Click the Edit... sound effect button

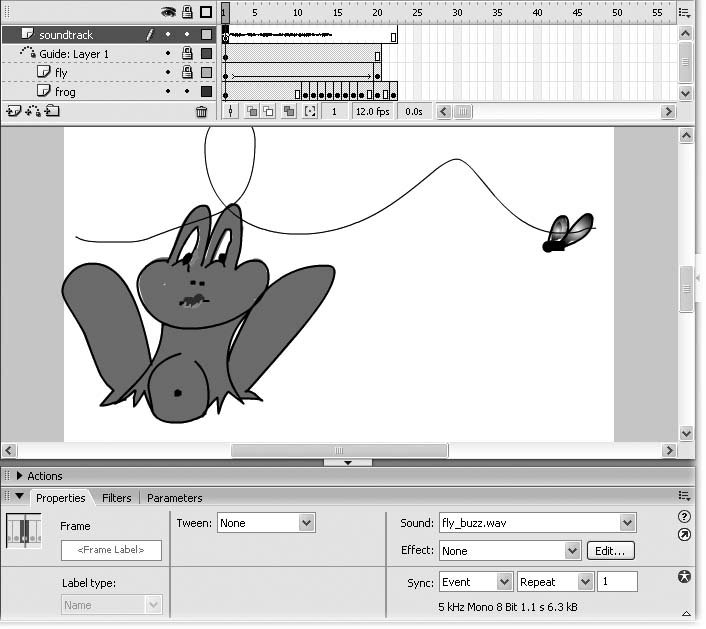click(610, 551)
